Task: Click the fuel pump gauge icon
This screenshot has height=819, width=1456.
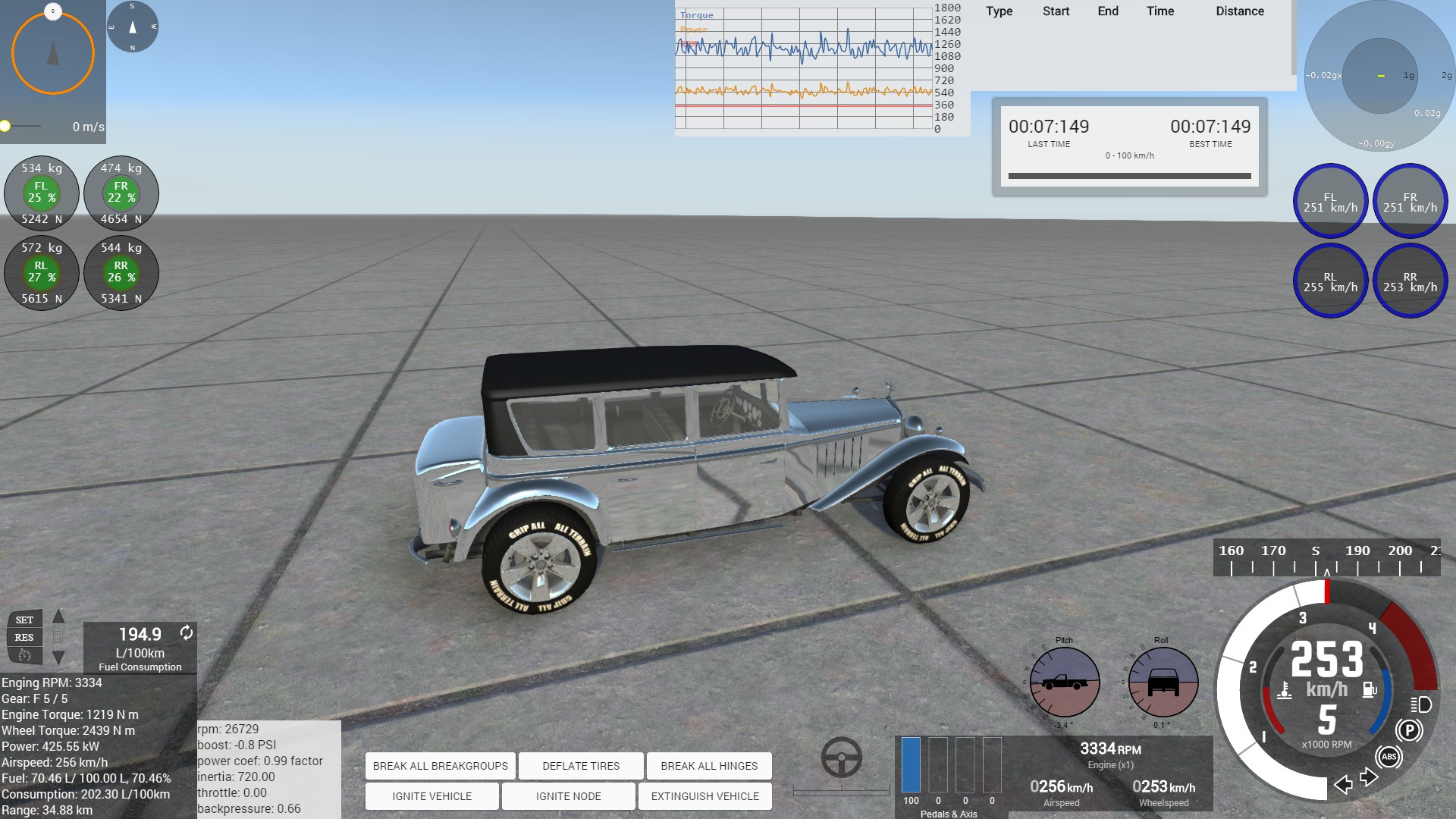Action: tap(1370, 689)
